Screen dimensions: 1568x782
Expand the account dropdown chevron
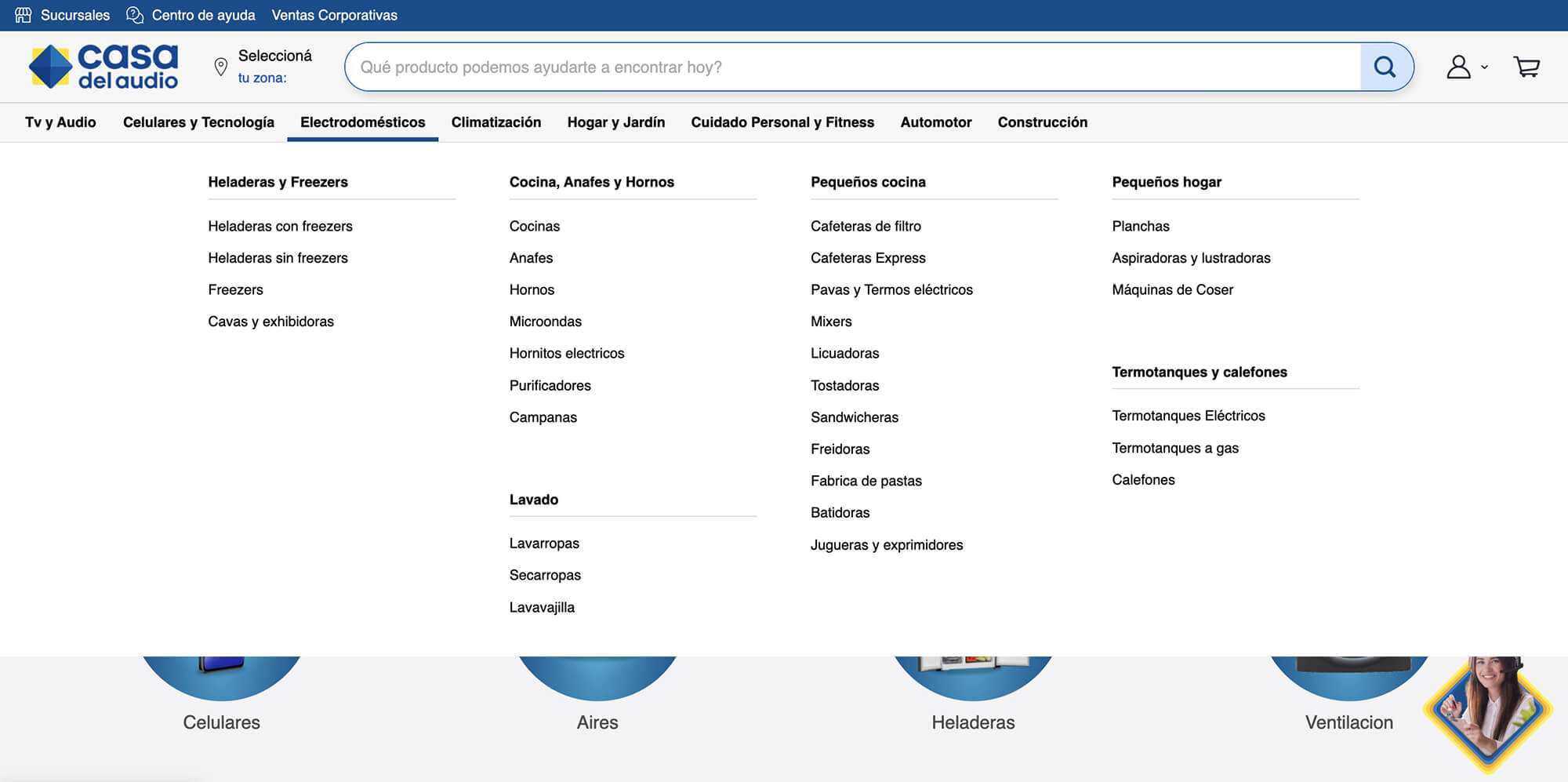1484,67
